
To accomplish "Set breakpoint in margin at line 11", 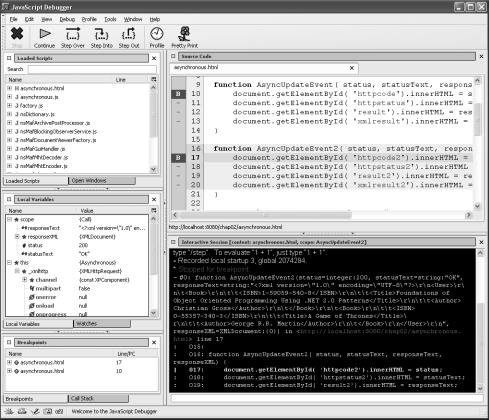I will pos(178,103).
